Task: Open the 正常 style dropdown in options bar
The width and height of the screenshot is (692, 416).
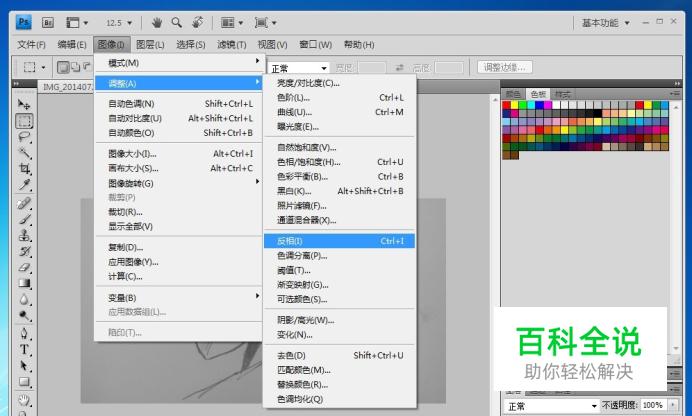Action: (x=298, y=68)
